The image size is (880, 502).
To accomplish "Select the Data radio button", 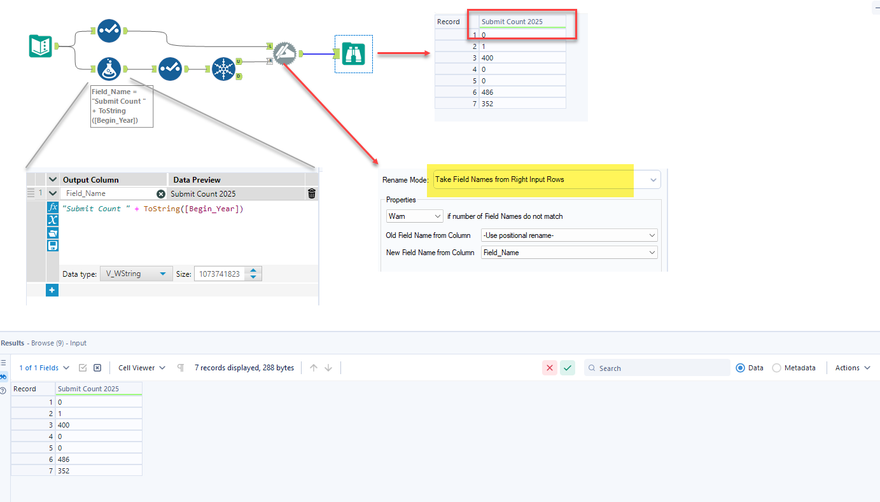I will pos(740,368).
